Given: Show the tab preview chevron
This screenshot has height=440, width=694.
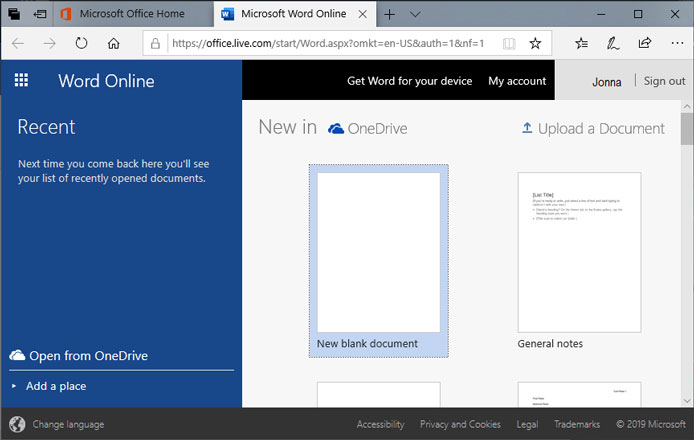Looking at the screenshot, I should point(415,15).
